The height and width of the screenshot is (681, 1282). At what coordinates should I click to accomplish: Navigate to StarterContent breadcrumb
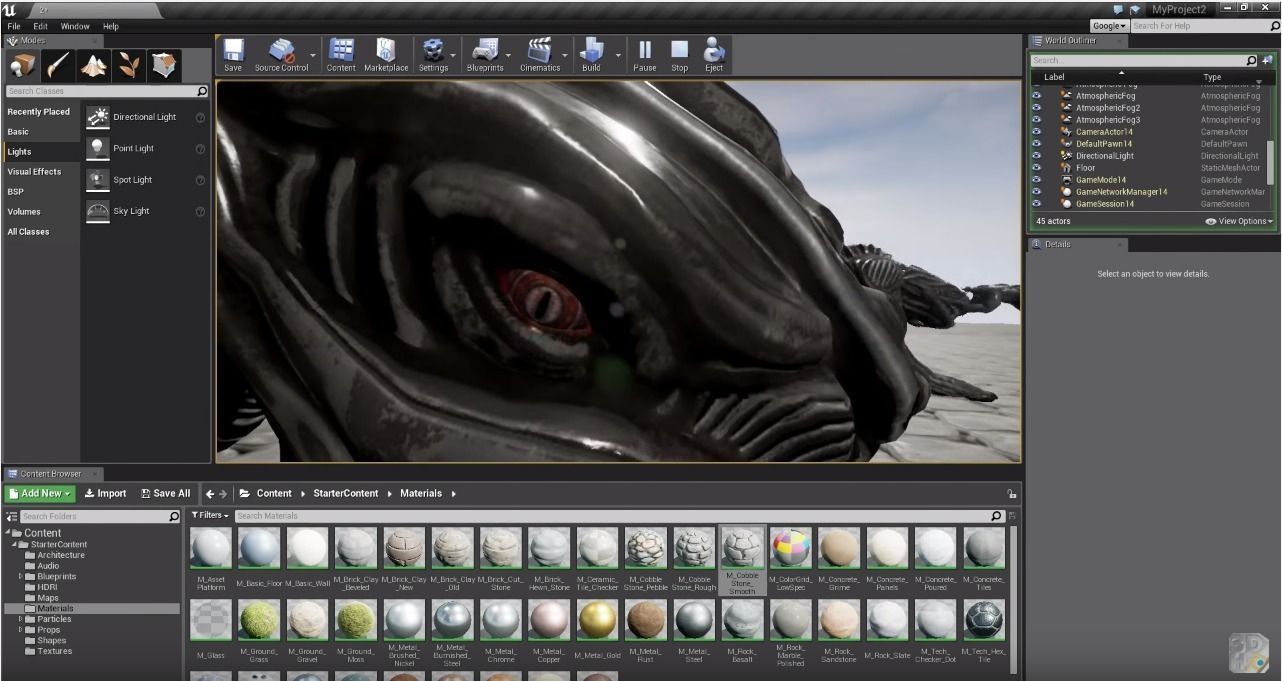point(346,493)
